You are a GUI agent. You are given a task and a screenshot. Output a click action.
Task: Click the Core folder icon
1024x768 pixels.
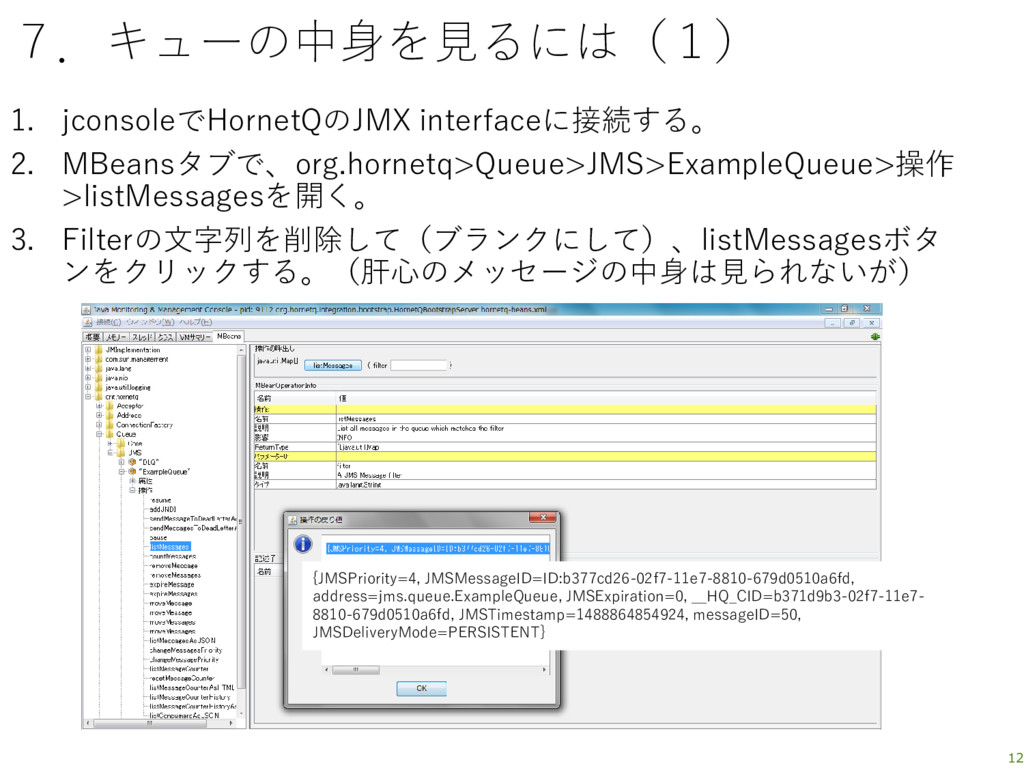point(121,443)
